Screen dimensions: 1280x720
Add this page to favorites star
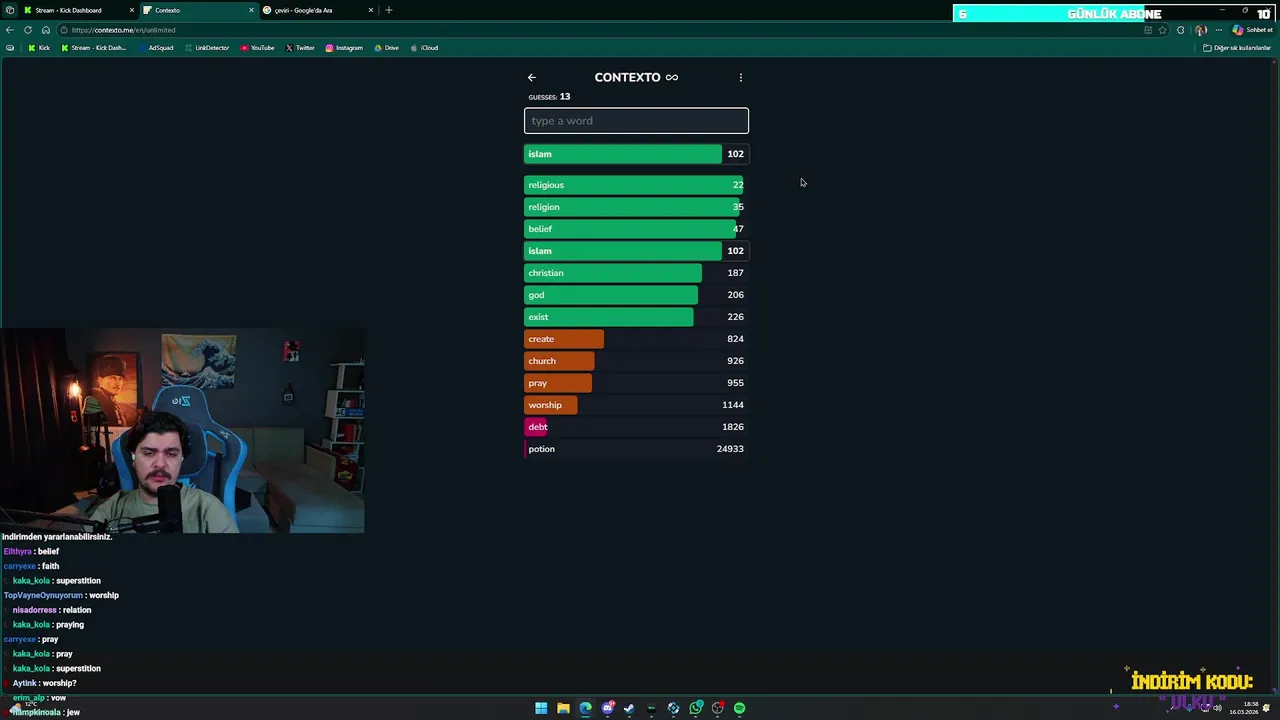coord(1162,30)
